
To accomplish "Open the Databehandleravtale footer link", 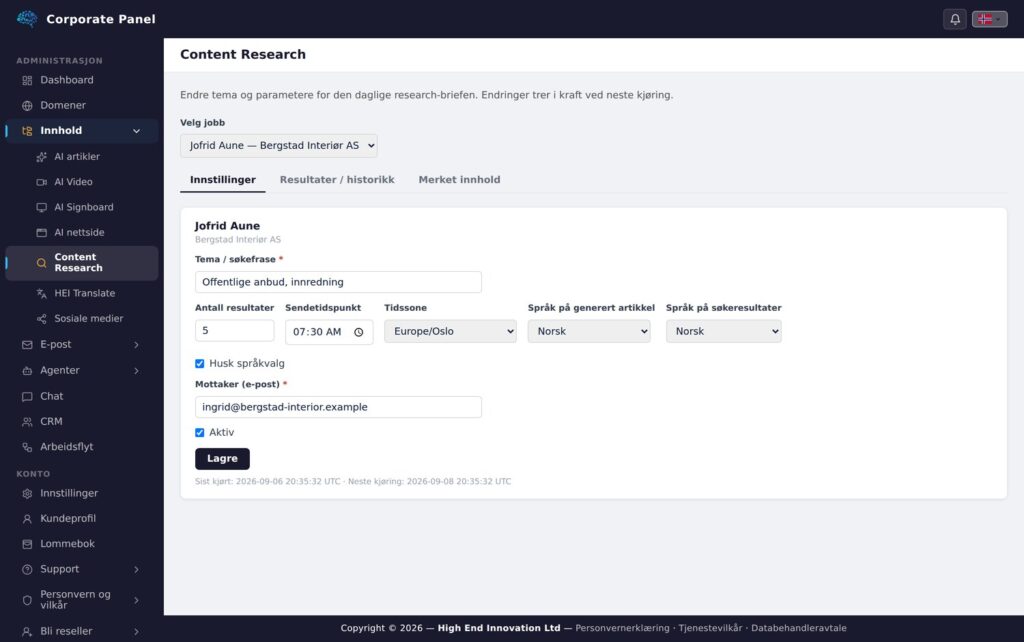I will point(799,628).
